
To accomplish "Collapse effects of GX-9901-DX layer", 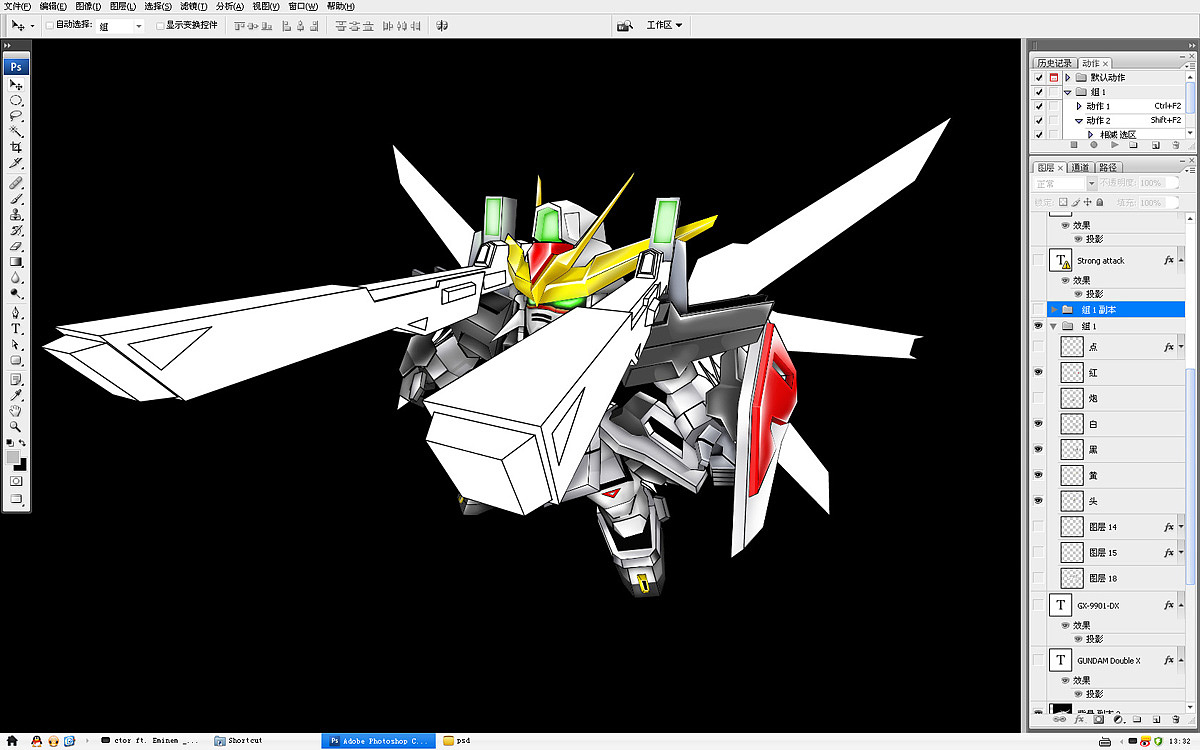I will 1181,605.
